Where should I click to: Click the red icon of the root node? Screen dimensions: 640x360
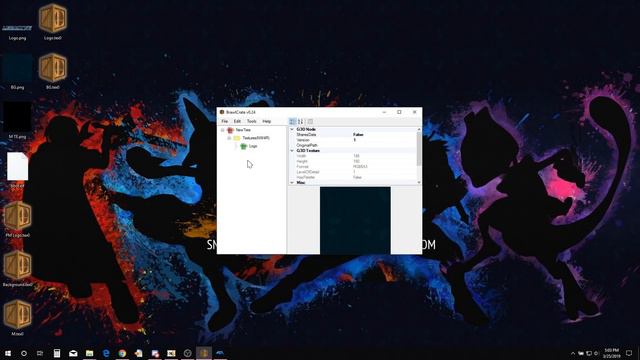pos(230,130)
